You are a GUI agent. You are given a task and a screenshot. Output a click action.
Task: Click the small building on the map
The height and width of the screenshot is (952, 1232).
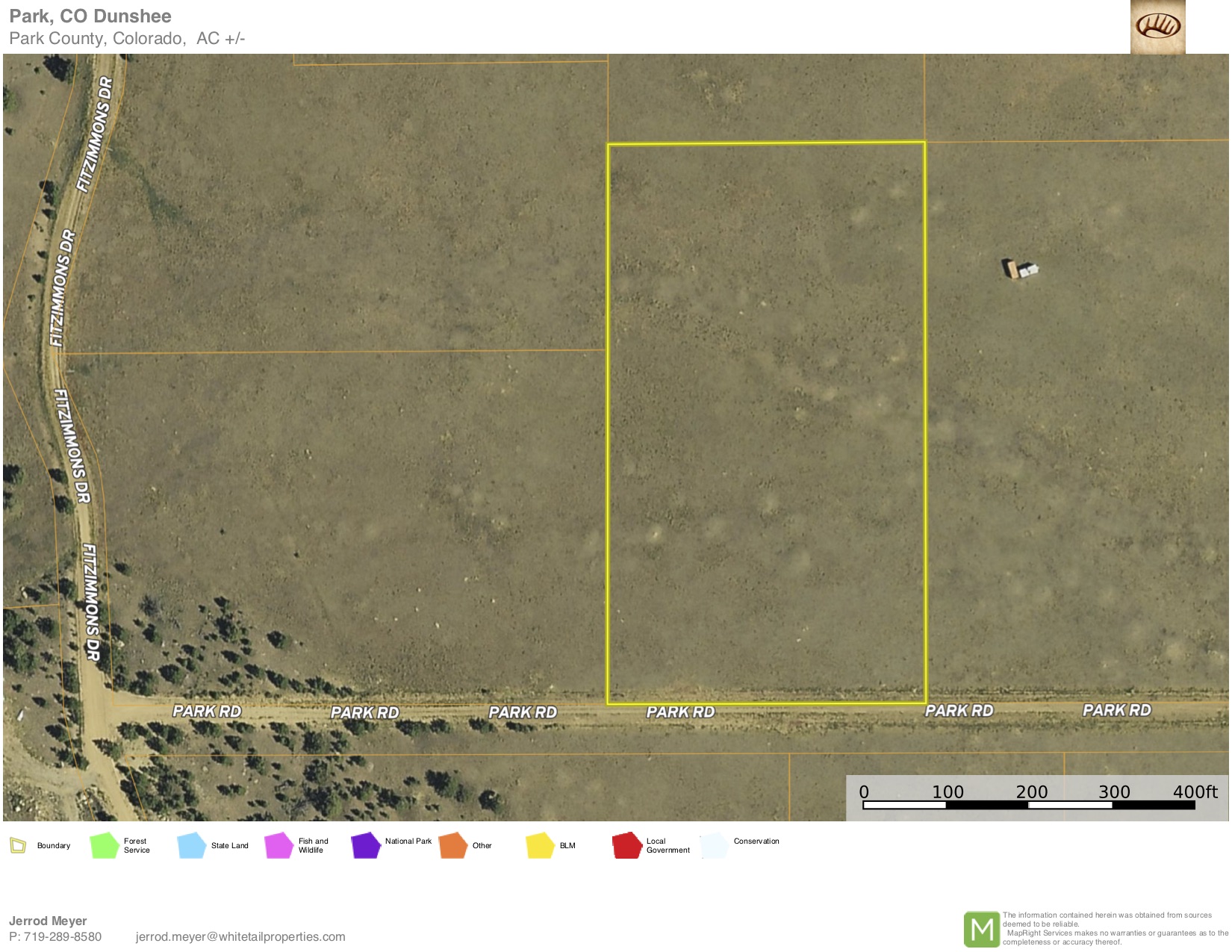[x=1020, y=269]
